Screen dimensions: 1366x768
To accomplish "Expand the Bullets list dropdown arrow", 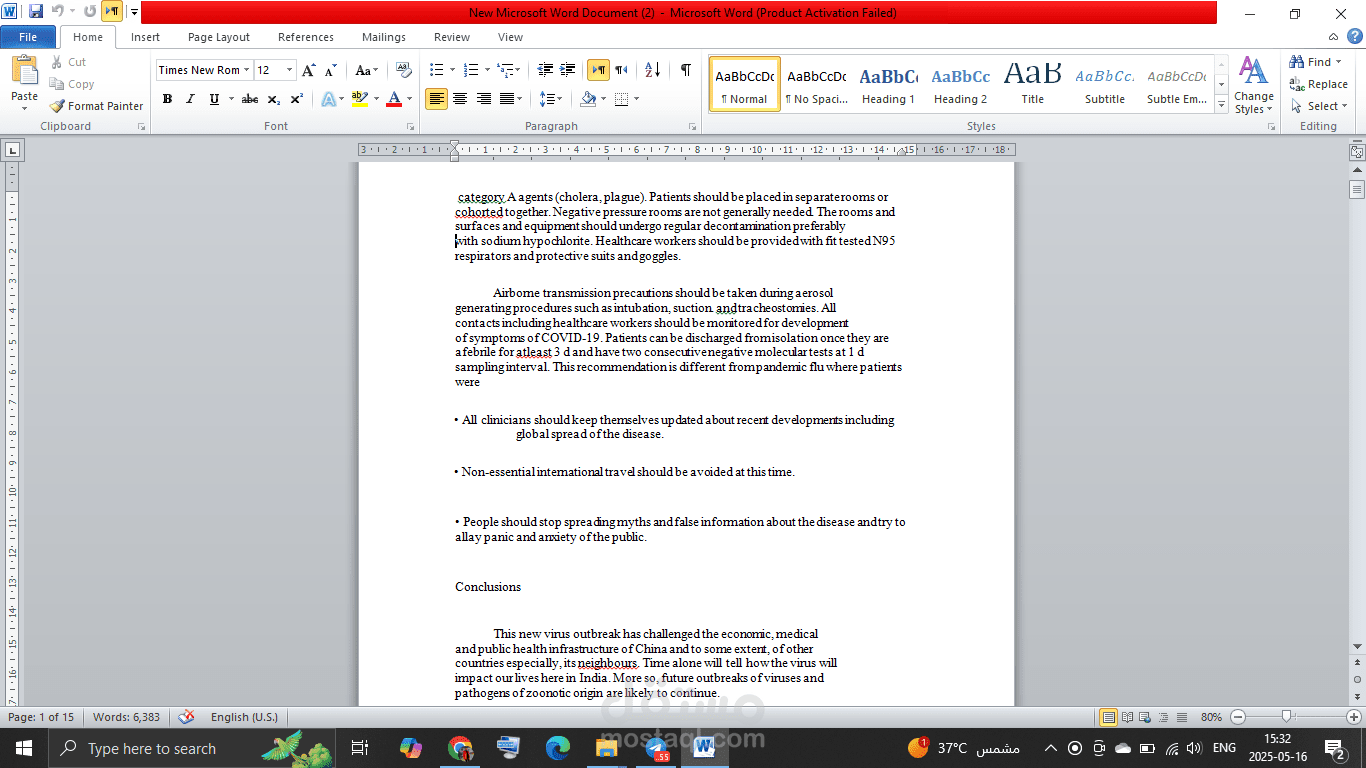I will click(x=452, y=70).
